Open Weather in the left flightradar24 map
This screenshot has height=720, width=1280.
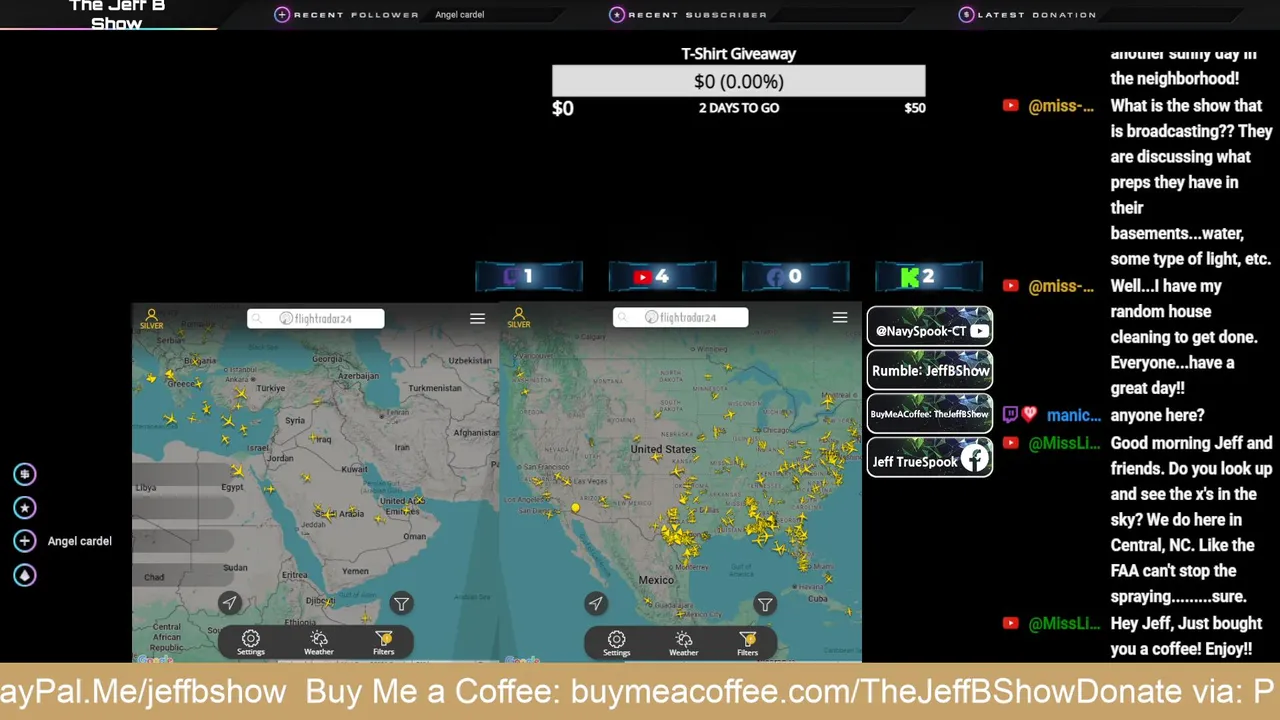pos(319,642)
